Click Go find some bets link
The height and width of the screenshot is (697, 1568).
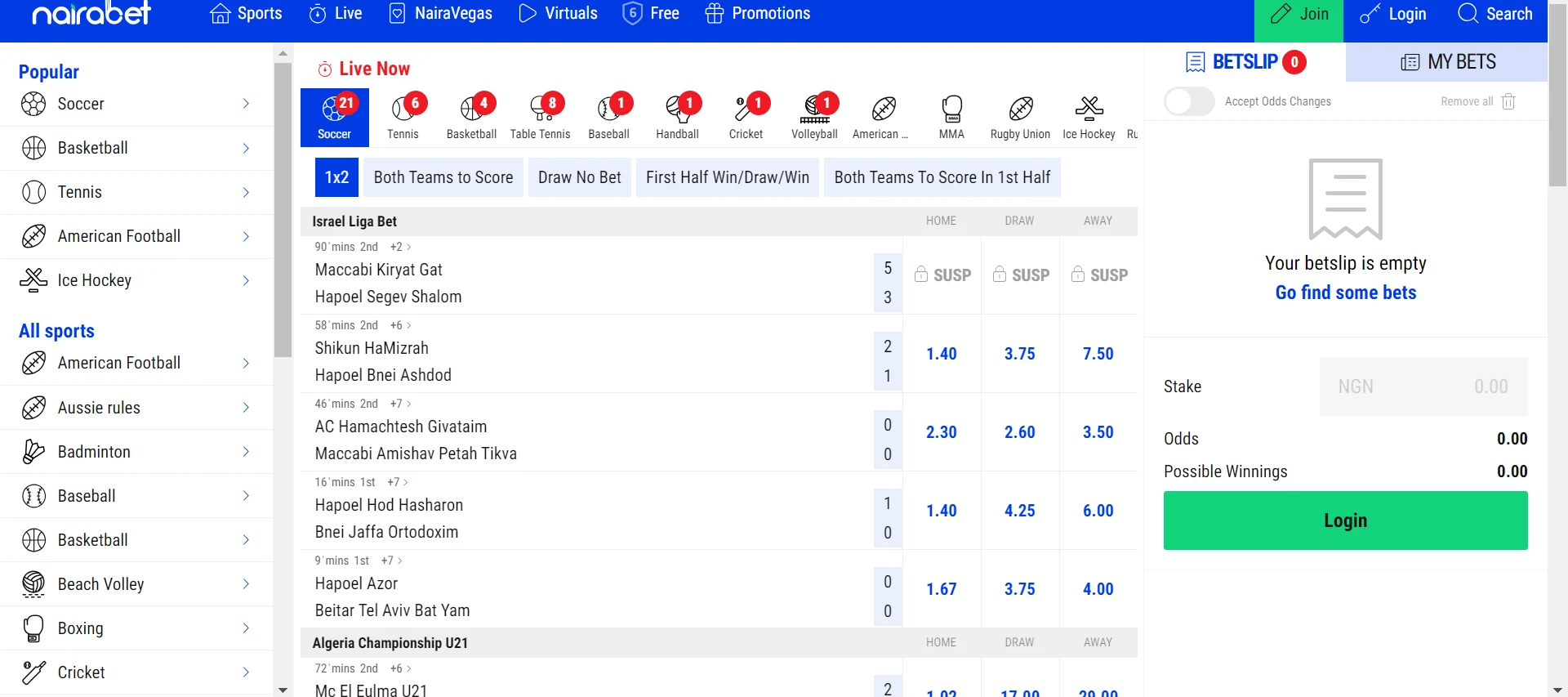[x=1346, y=293]
